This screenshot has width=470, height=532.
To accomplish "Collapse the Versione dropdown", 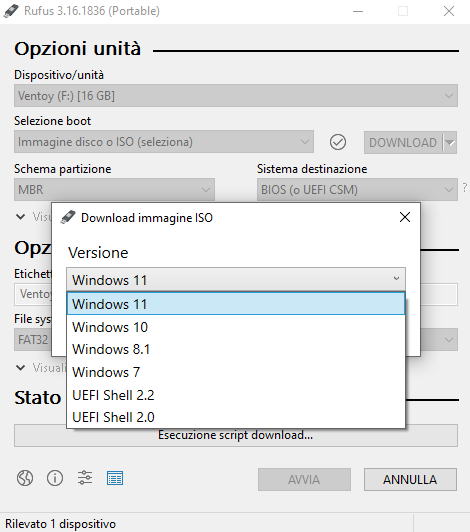I will 396,279.
